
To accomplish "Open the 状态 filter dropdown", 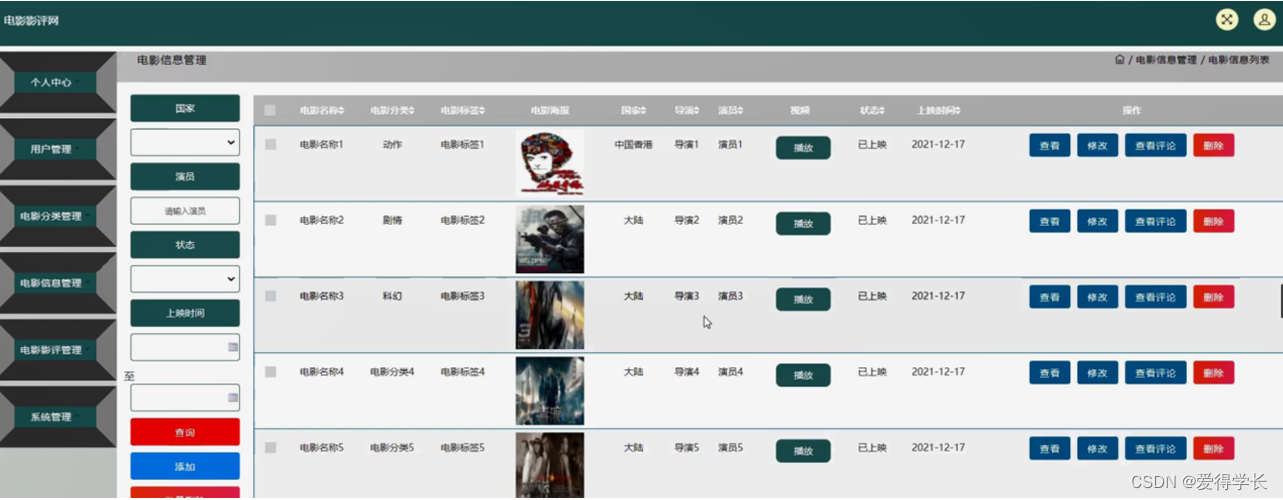I will [x=185, y=278].
